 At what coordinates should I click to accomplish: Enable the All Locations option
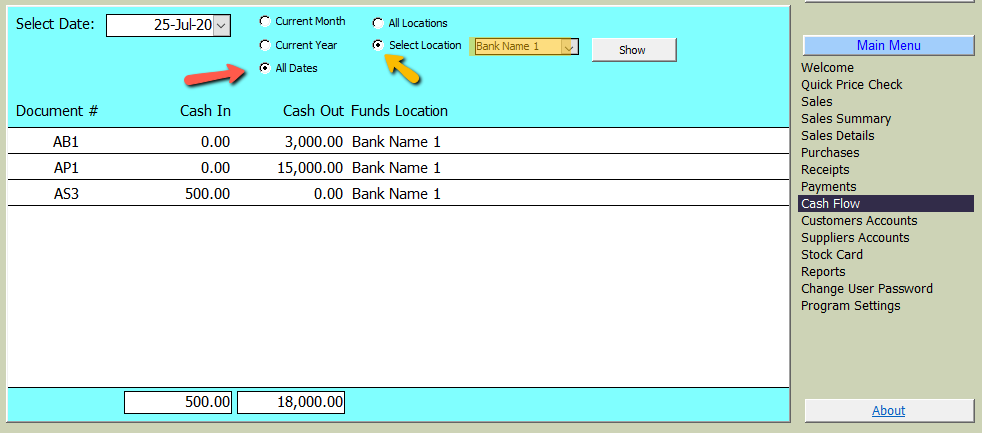pos(378,23)
